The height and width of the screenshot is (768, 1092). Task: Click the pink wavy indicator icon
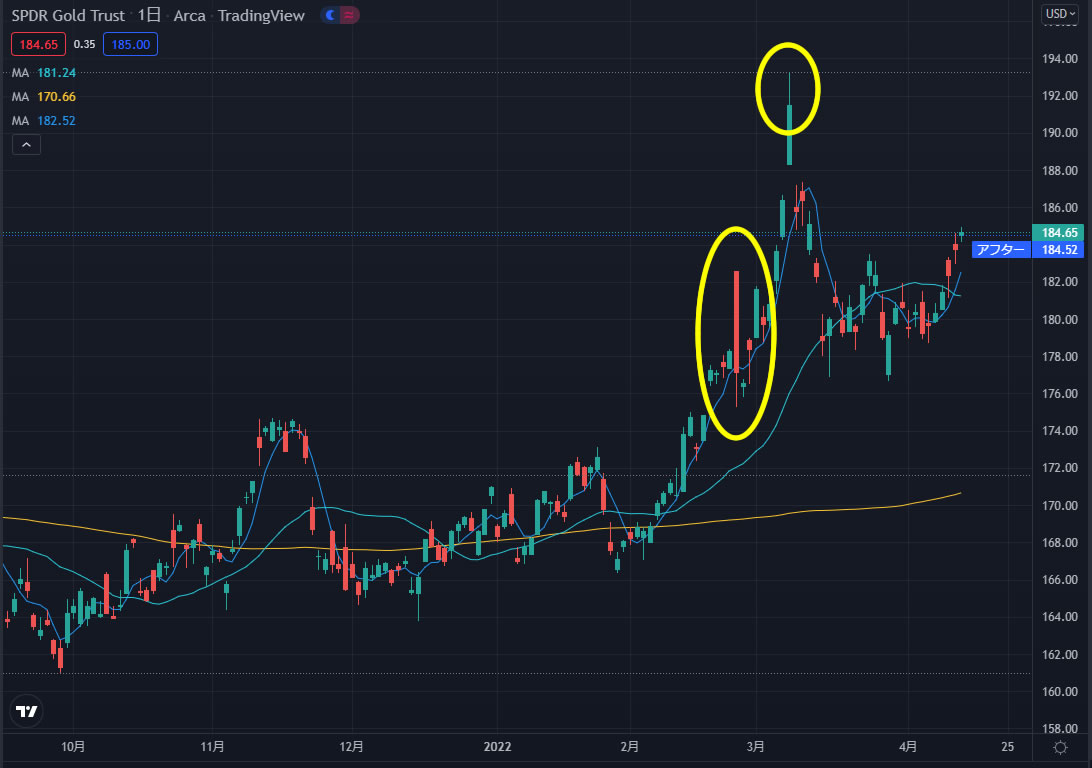point(347,16)
